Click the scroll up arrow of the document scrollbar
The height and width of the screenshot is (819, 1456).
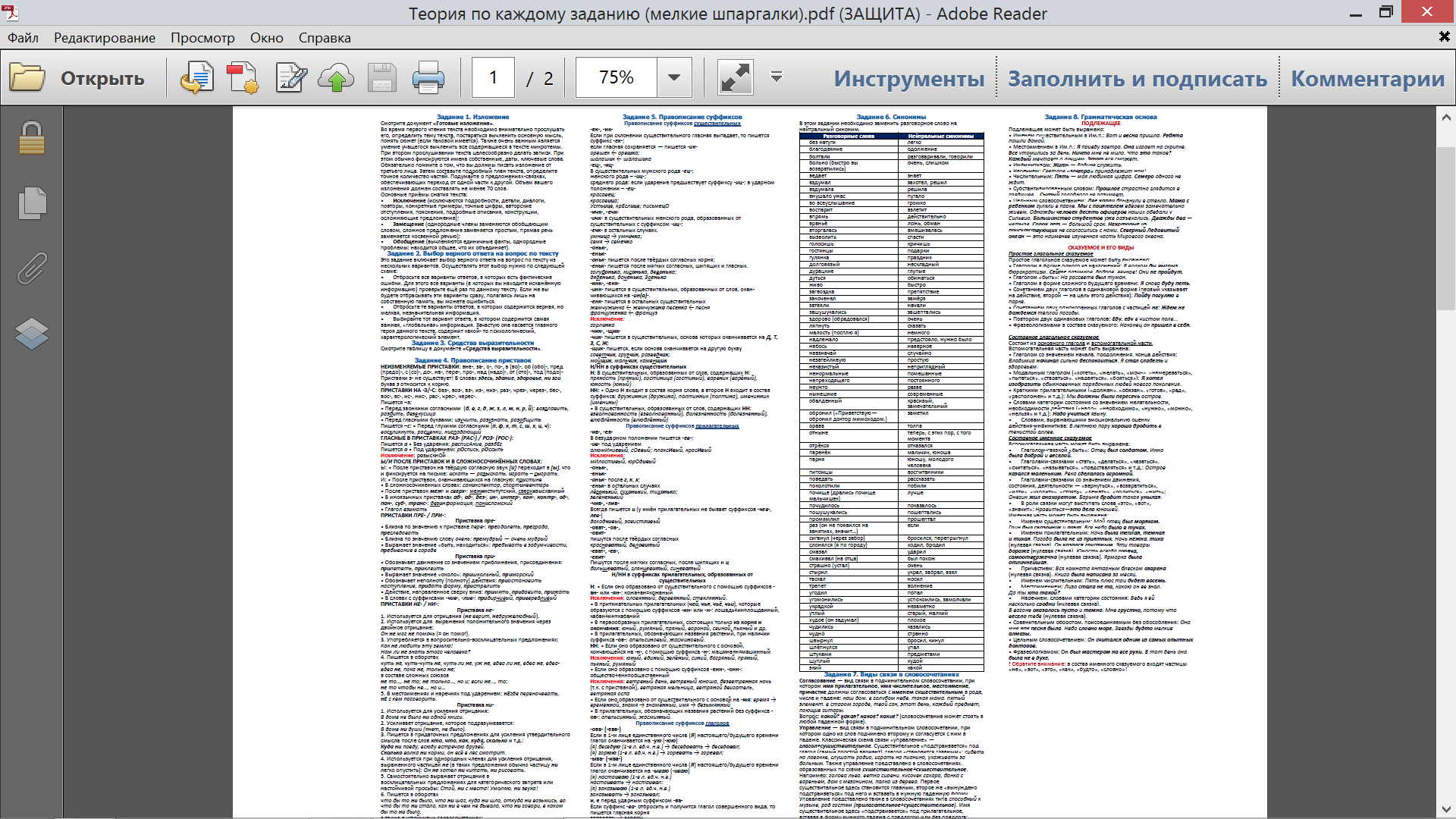(x=1445, y=118)
